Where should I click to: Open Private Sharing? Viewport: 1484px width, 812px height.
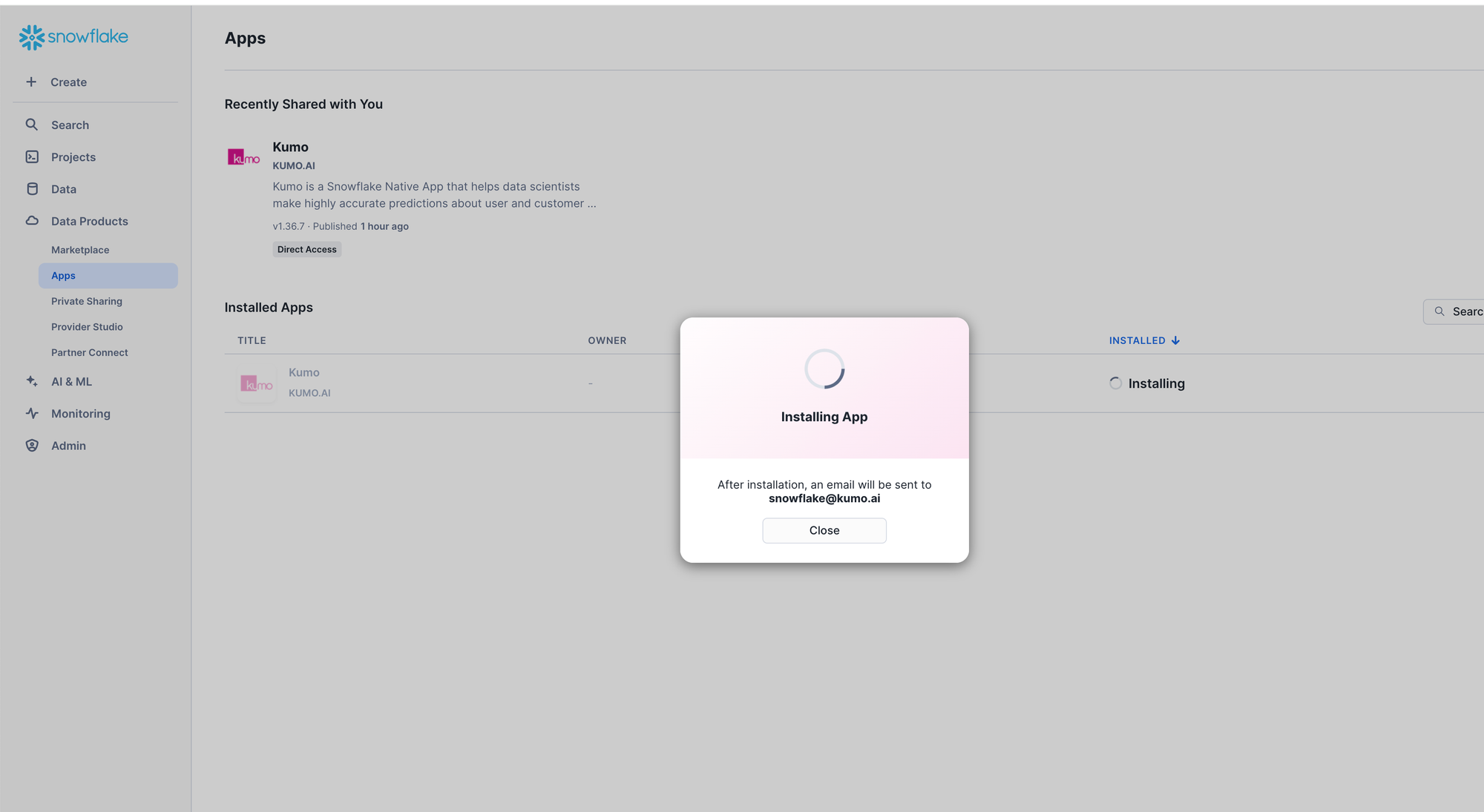pos(87,301)
